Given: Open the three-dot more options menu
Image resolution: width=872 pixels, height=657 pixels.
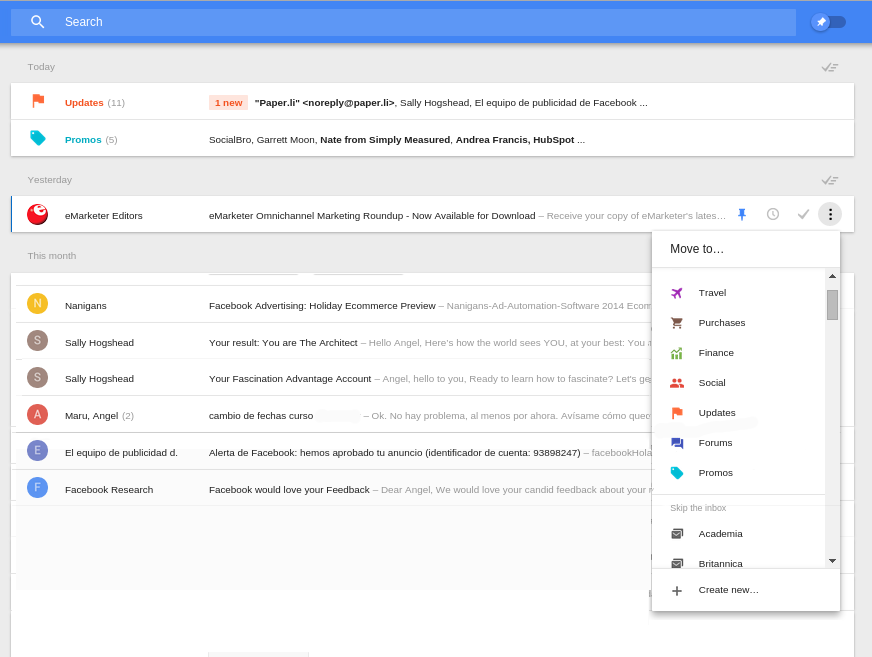Looking at the screenshot, I should tap(830, 214).
